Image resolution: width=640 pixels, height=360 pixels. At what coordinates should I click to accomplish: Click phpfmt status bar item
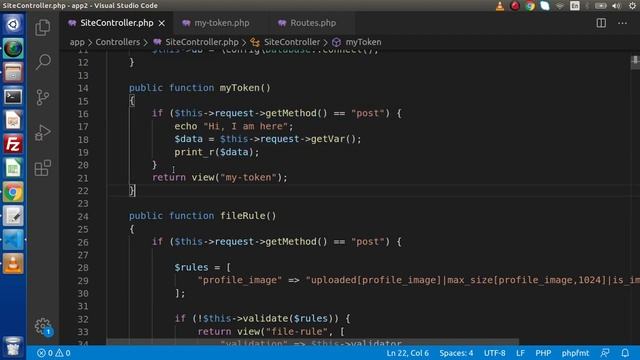575,353
